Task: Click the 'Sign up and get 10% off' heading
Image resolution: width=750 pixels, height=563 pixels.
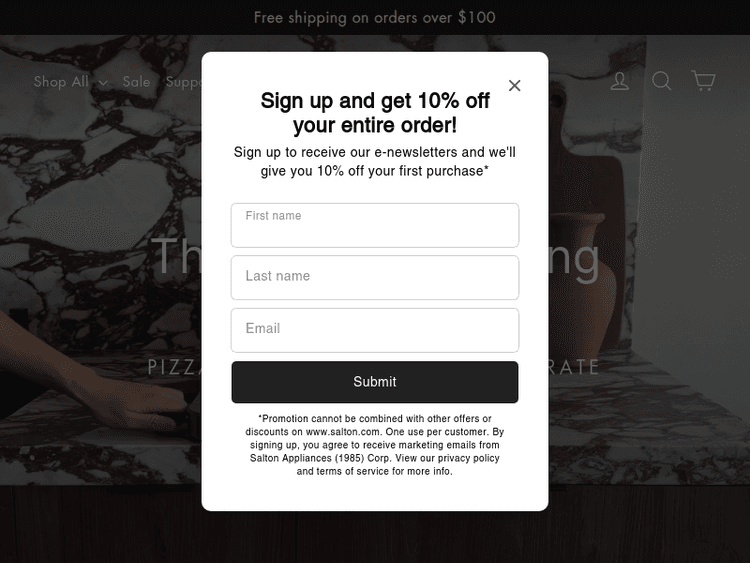Action: pos(375,113)
